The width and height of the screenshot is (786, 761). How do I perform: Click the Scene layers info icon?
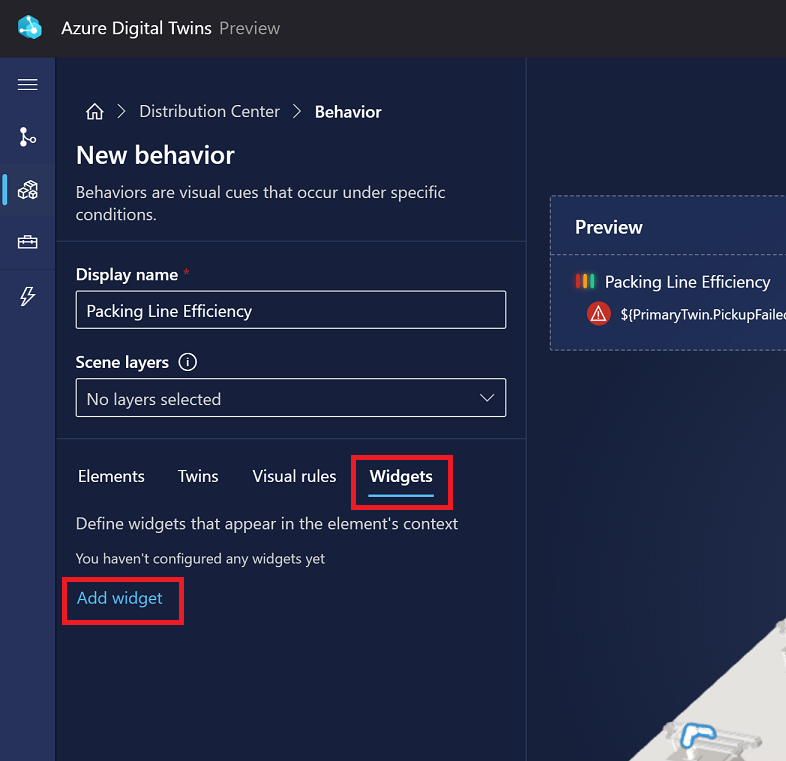coord(187,362)
